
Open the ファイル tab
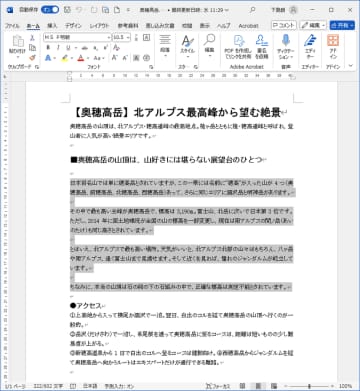(x=12, y=26)
